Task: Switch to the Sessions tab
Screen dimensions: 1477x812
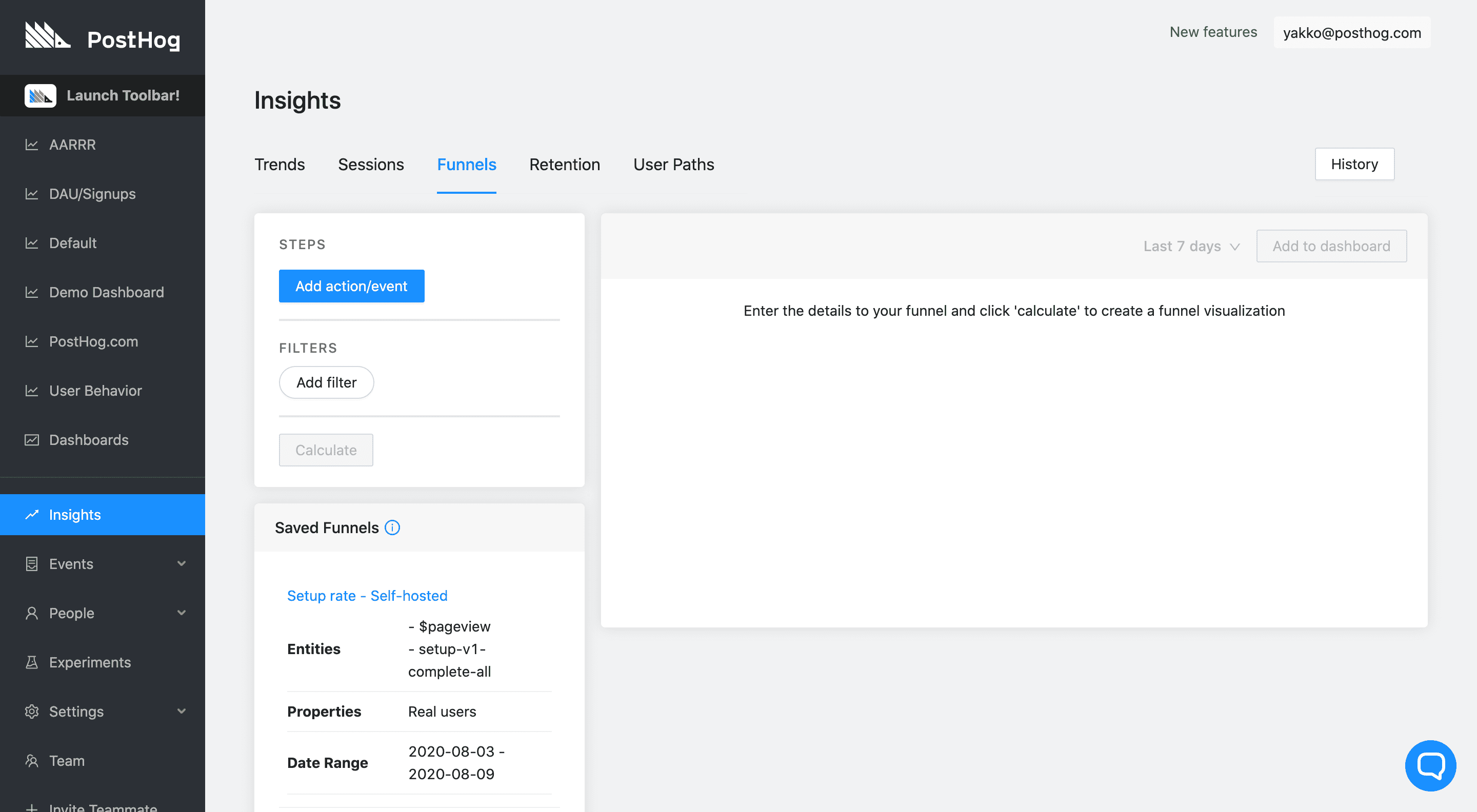Action: click(371, 165)
